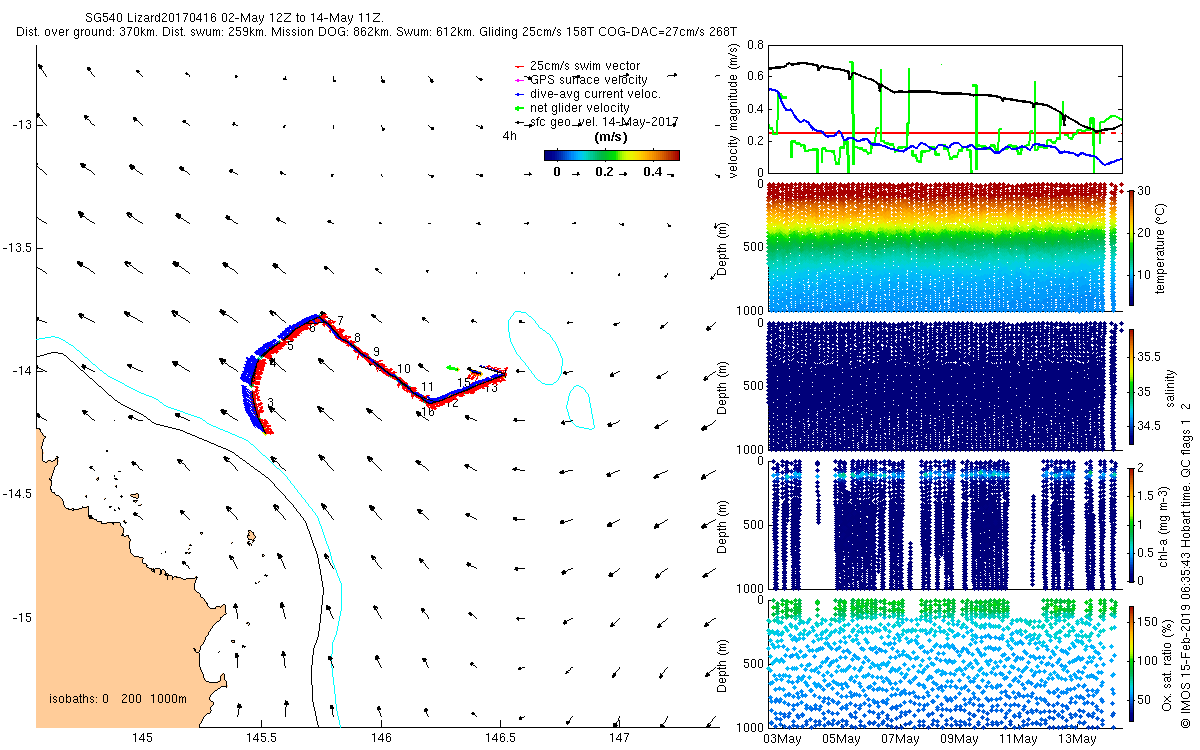
Task: Click waypoint 3 near the track's southwestern end
Action: (x=270, y=403)
